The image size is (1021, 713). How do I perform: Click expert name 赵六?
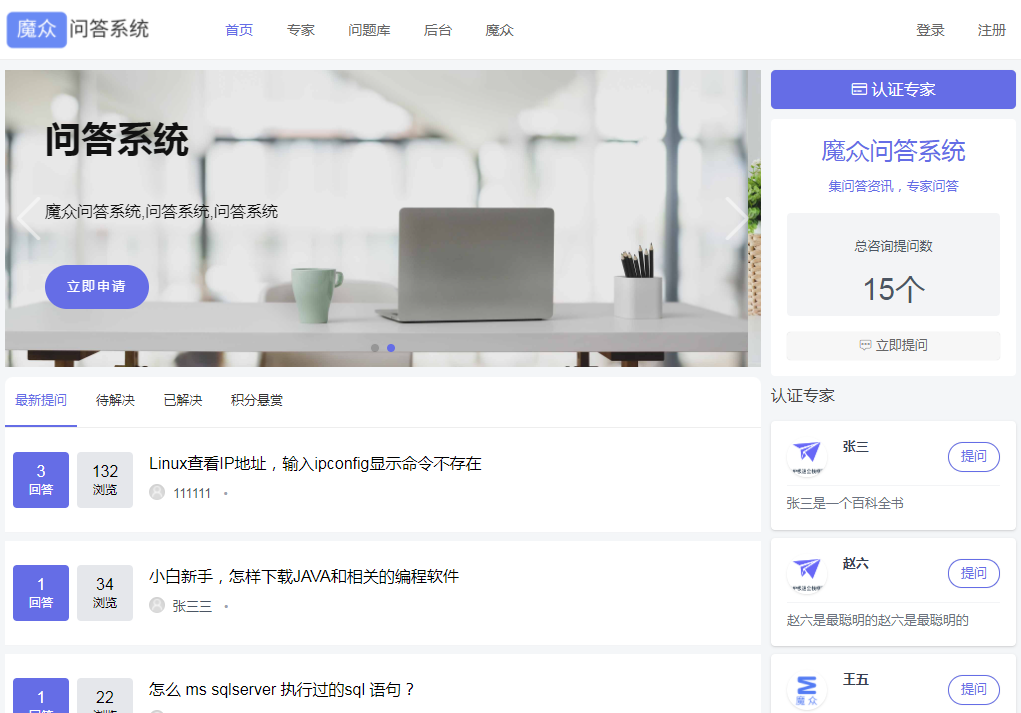coord(856,563)
